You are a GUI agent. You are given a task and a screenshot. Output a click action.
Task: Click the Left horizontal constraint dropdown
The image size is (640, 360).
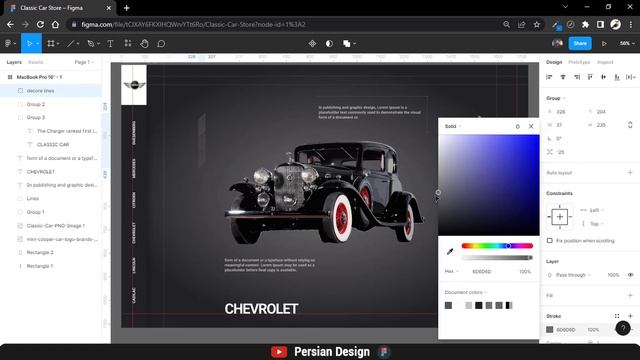[x=597, y=210]
